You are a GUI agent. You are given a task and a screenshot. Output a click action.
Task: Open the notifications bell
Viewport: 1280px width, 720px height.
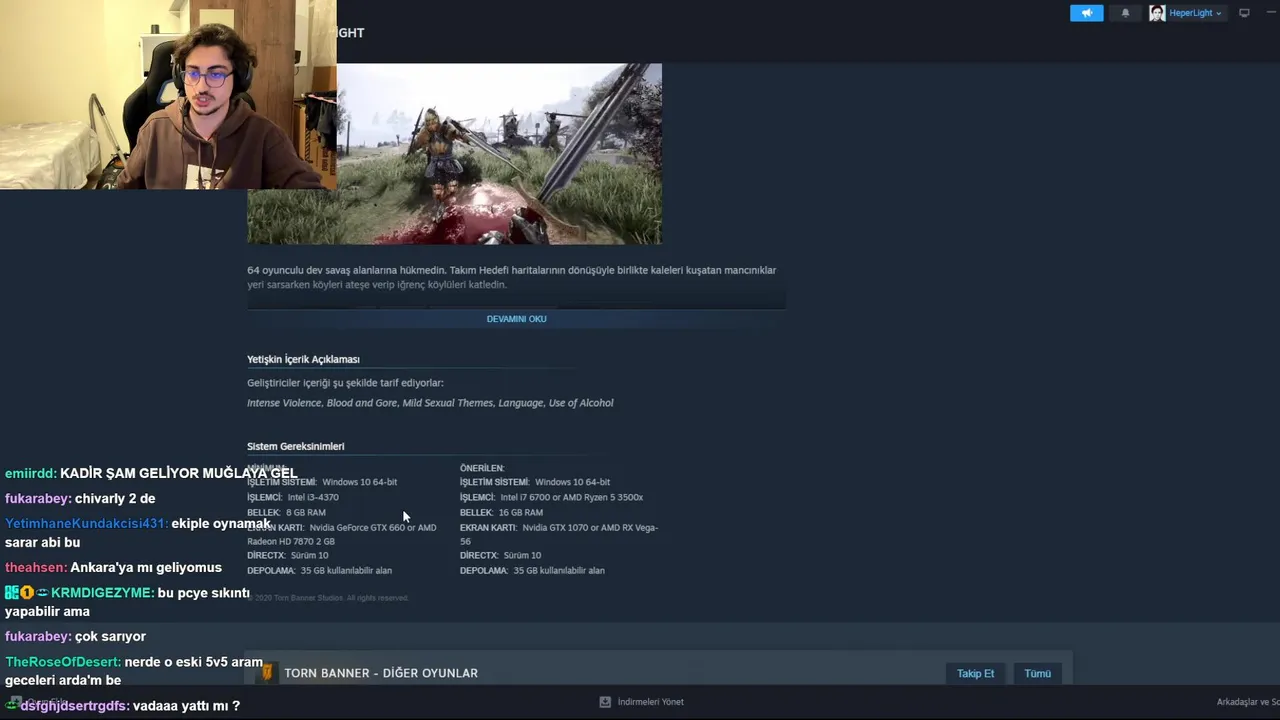click(1125, 13)
